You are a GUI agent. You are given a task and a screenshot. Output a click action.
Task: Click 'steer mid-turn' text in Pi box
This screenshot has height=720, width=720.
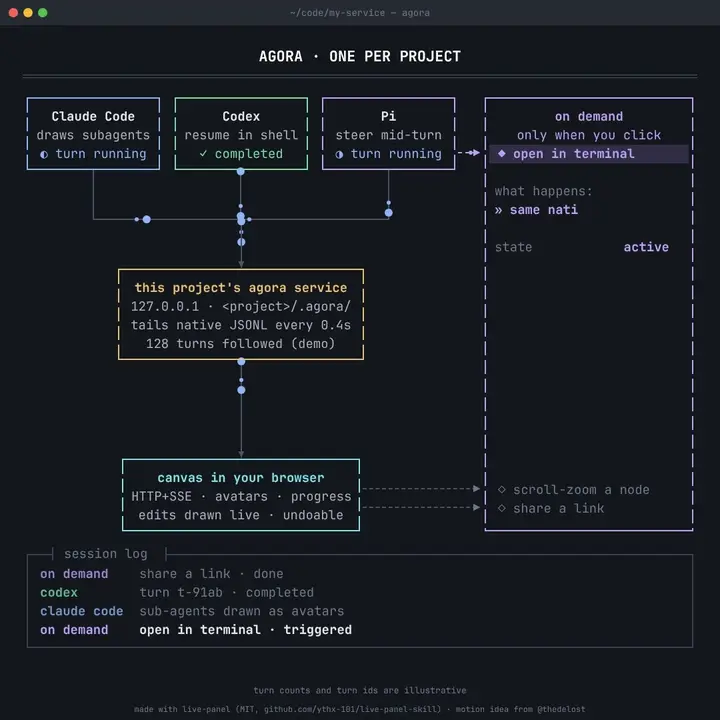click(388, 135)
